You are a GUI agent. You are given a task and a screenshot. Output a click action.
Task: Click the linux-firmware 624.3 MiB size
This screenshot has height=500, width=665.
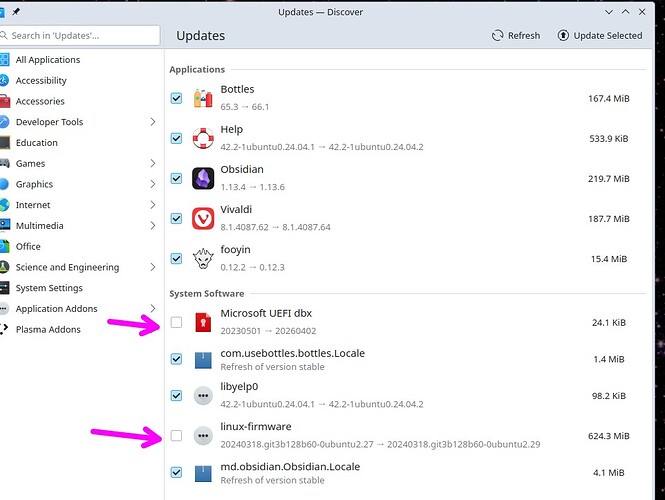tap(609, 436)
